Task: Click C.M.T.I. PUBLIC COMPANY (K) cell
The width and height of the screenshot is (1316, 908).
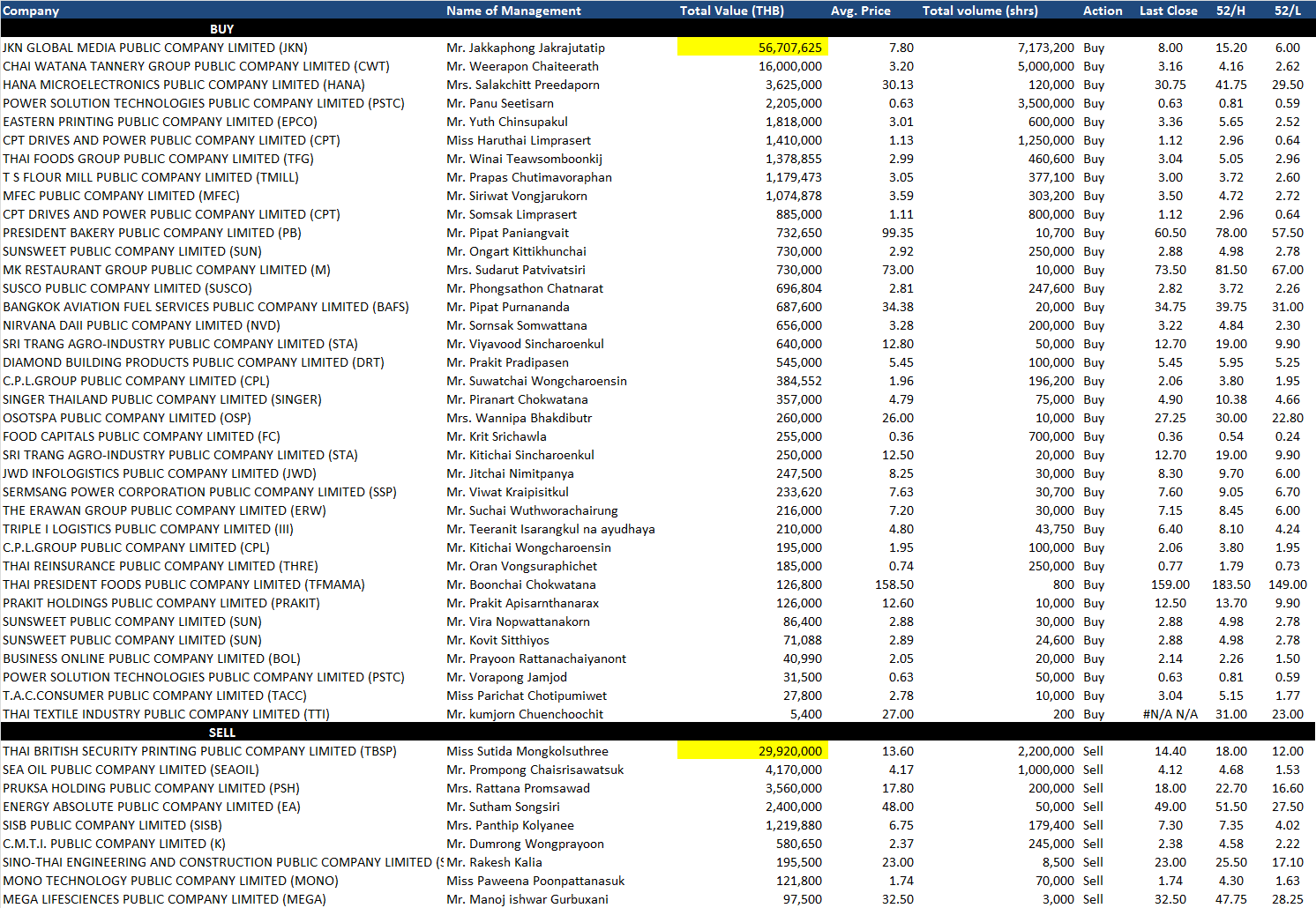Action: coord(114,844)
